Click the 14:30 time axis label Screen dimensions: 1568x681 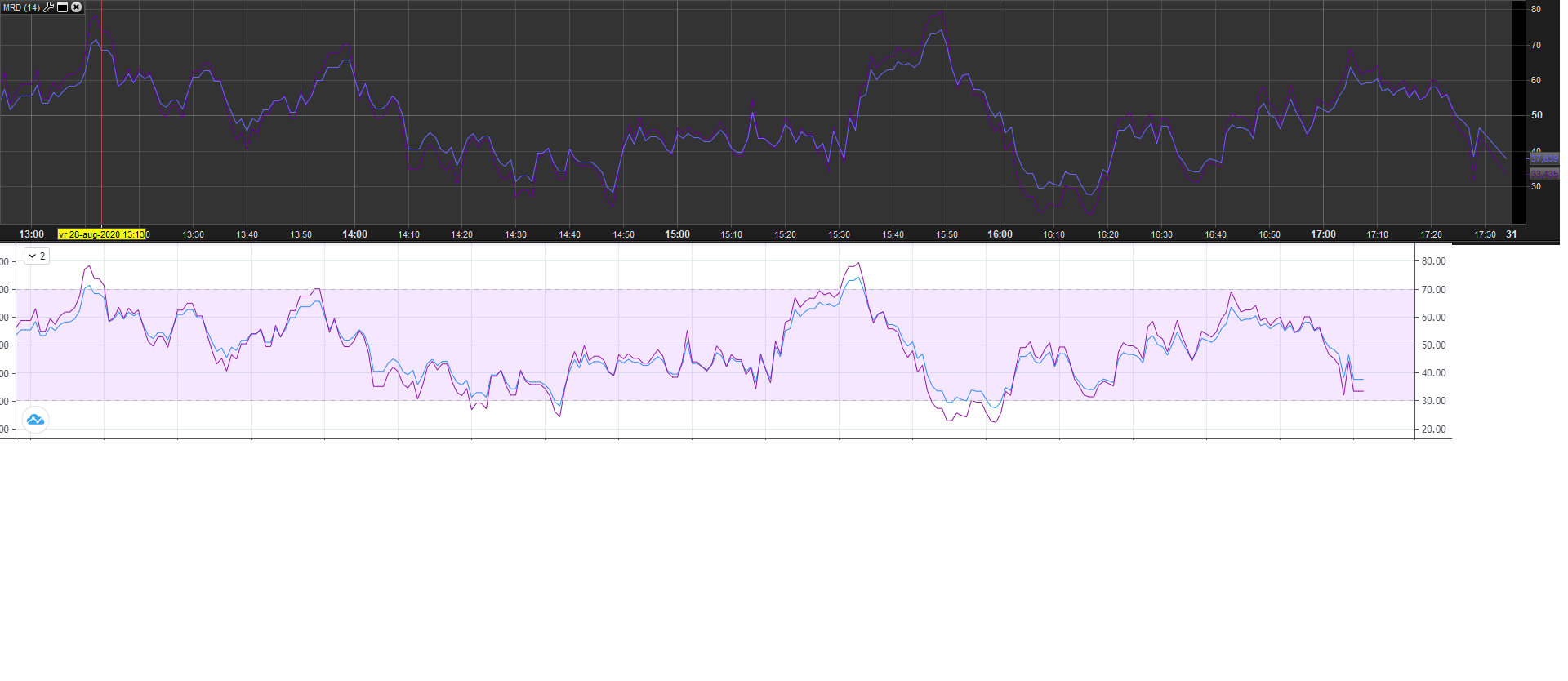pyautogui.click(x=516, y=234)
